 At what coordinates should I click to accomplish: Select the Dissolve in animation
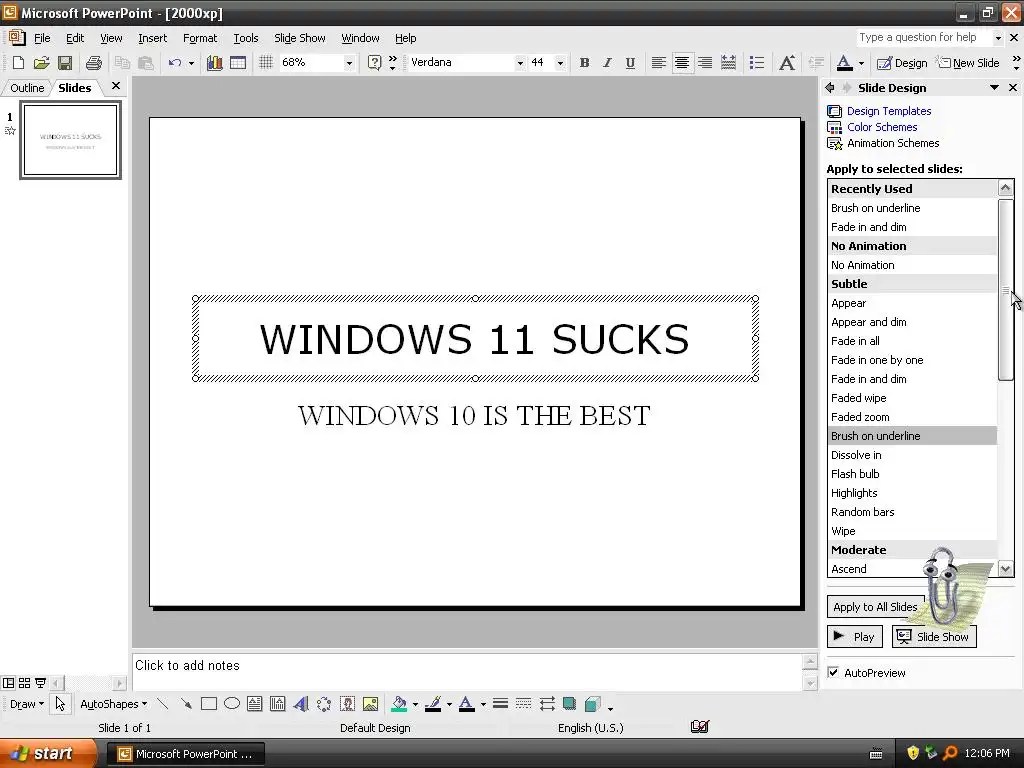click(912, 455)
